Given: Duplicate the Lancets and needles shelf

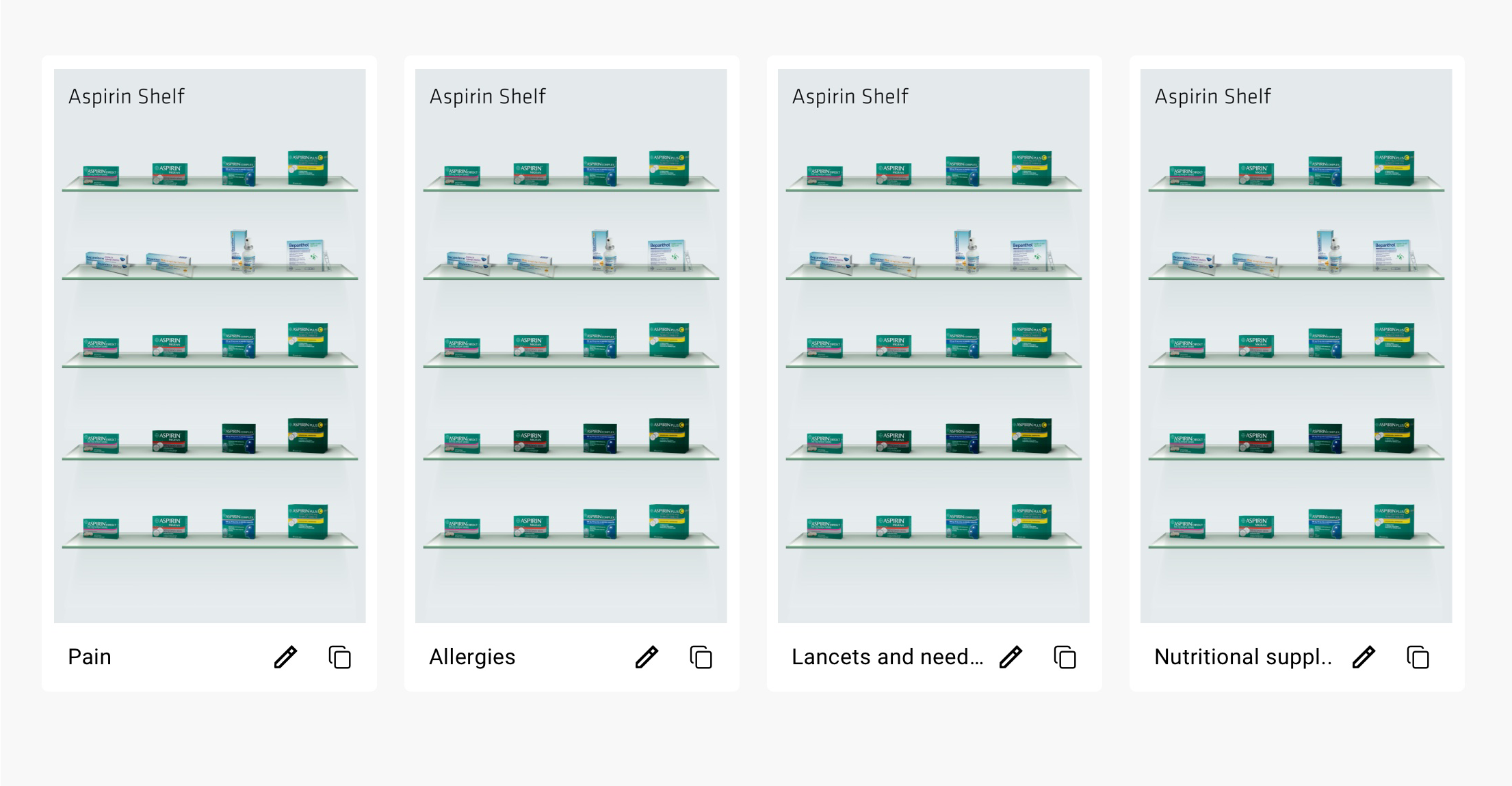Looking at the screenshot, I should [x=1065, y=657].
